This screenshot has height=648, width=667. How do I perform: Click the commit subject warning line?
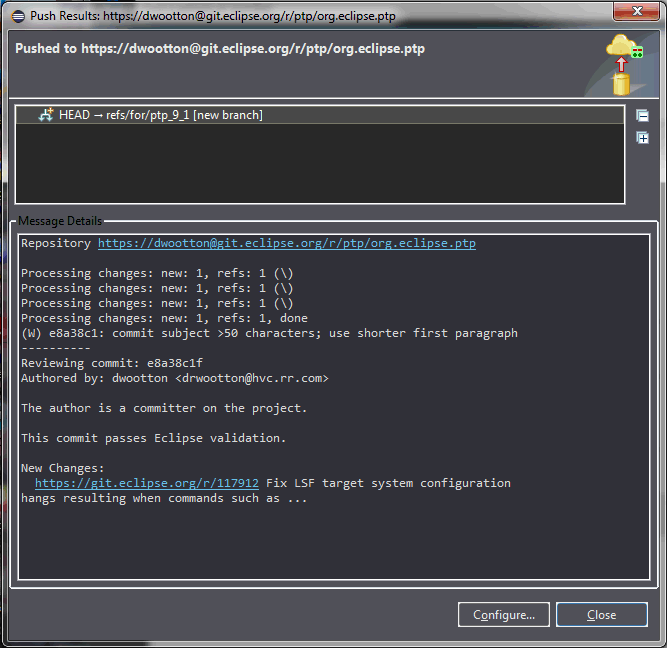[x=269, y=333]
